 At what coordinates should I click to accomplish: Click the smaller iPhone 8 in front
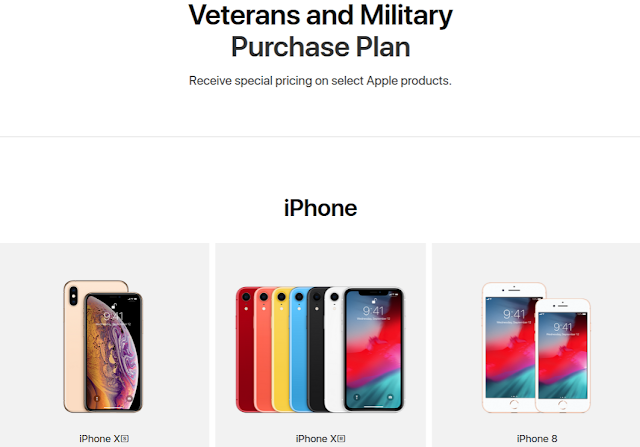point(563,355)
